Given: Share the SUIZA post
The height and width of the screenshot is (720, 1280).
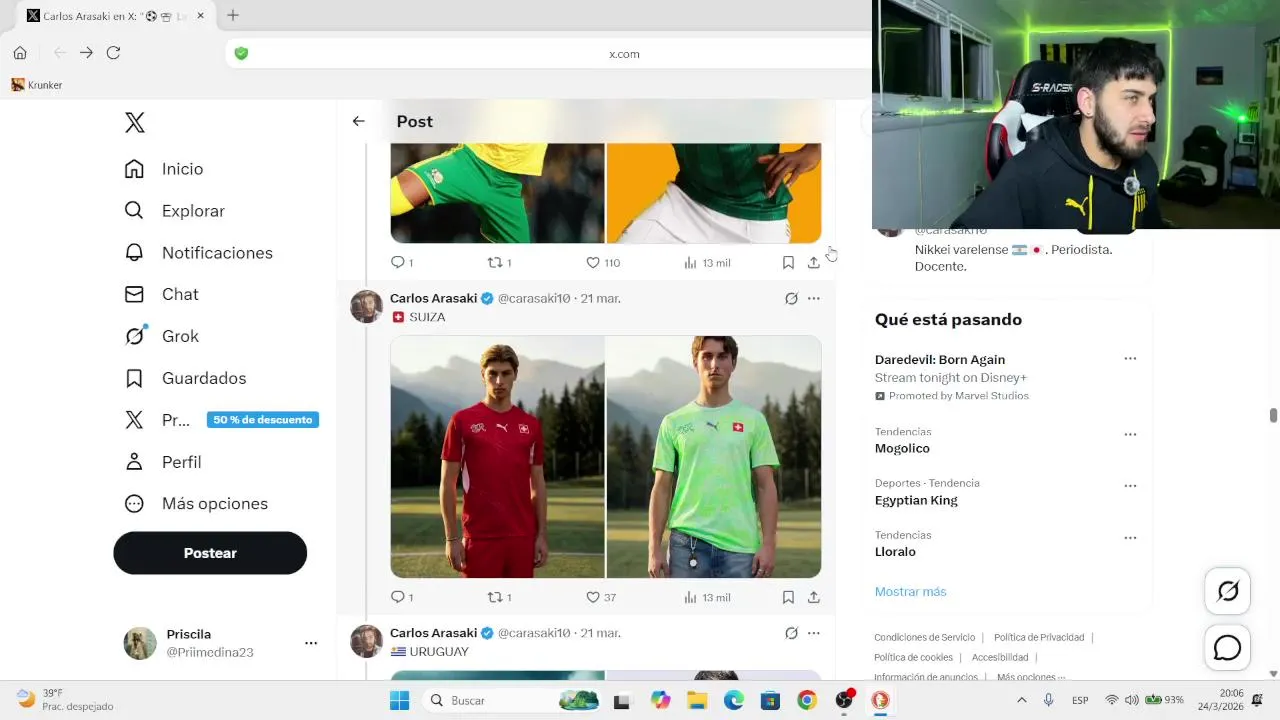Looking at the screenshot, I should point(814,597).
